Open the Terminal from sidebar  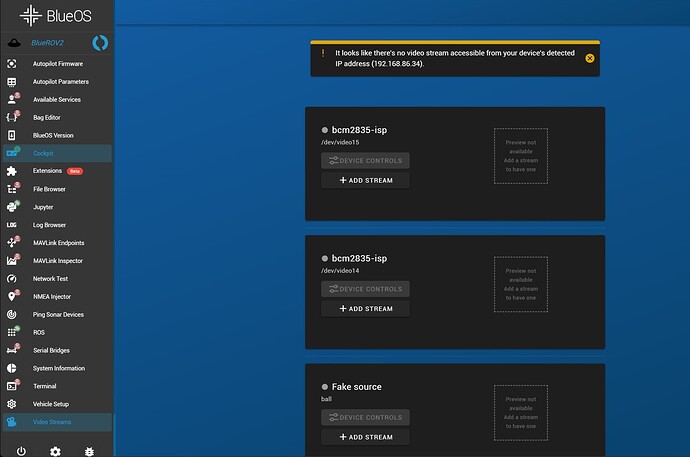click(45, 386)
